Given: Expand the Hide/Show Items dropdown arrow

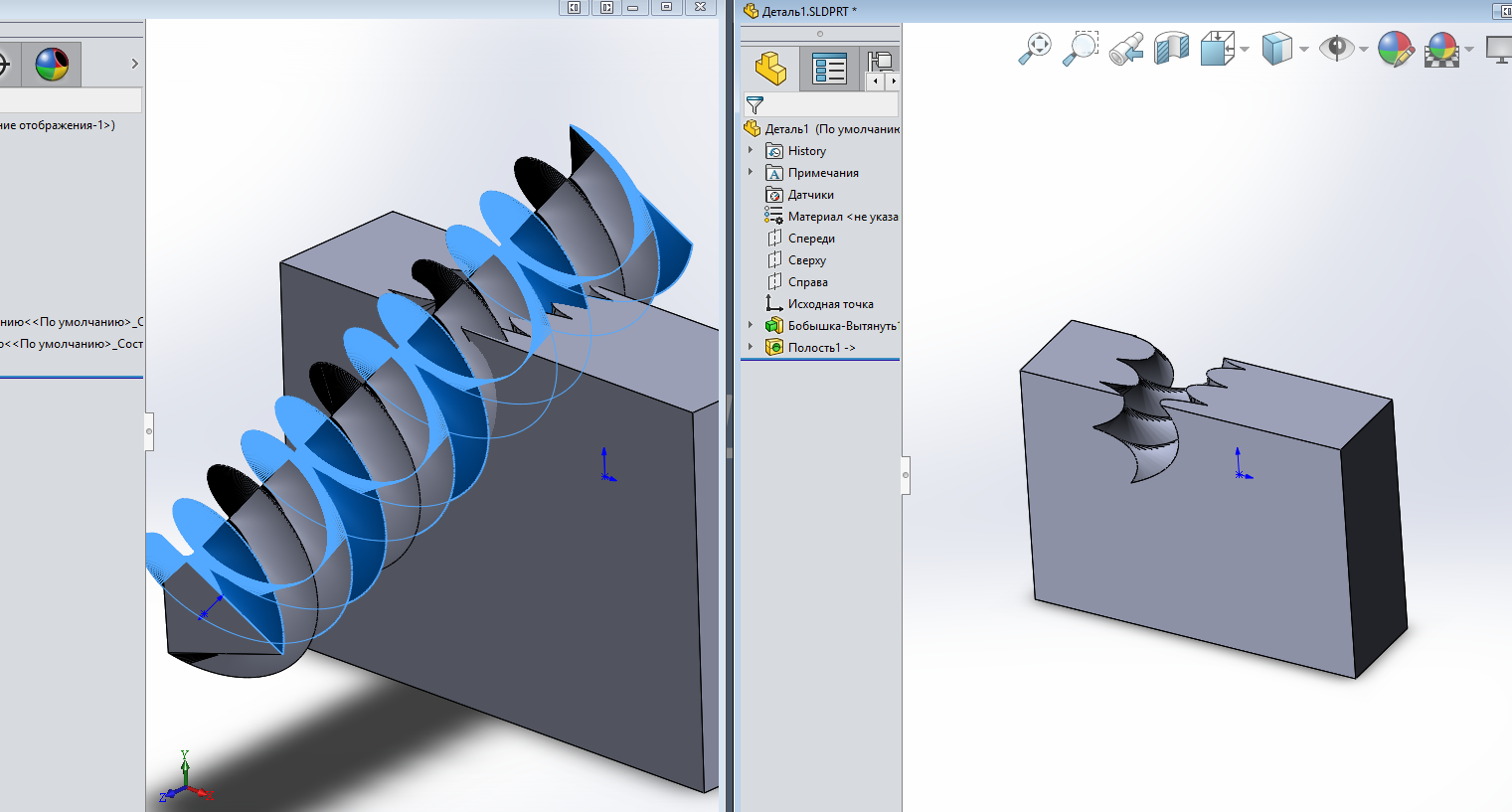Looking at the screenshot, I should point(1363,49).
